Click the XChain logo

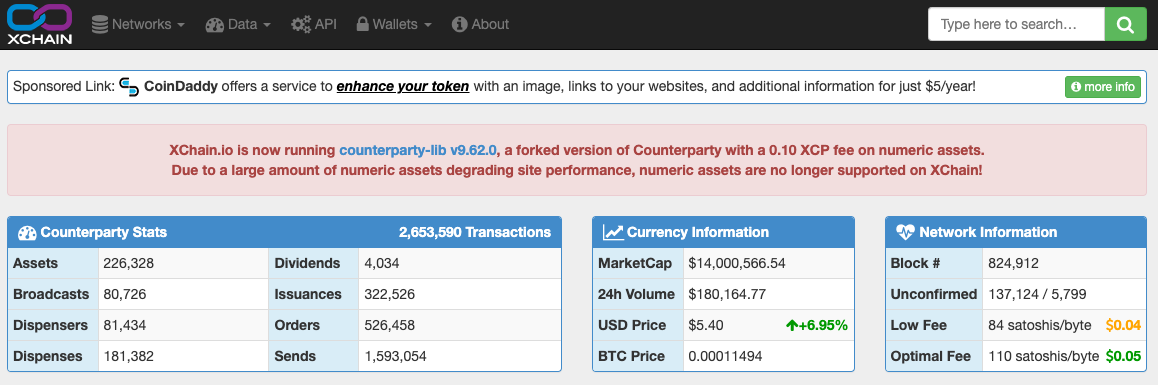[39, 24]
